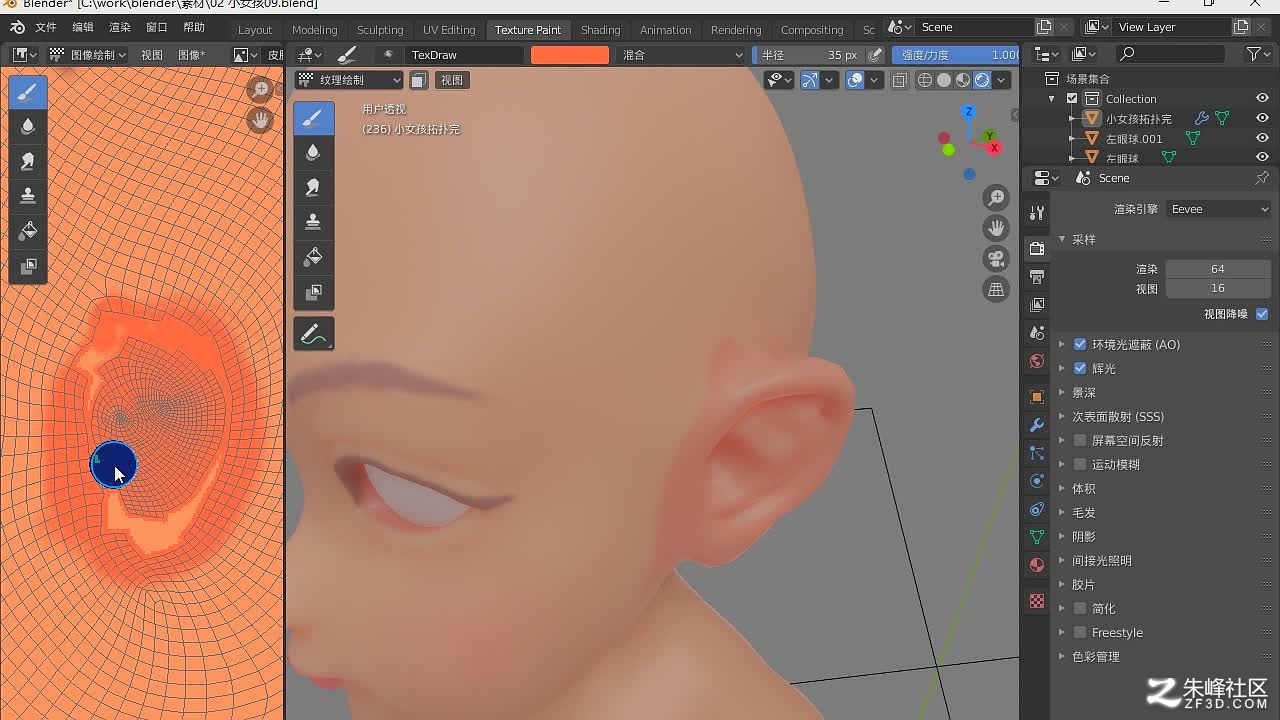Open the 渲染引擎 Eevee dropdown

point(1219,209)
